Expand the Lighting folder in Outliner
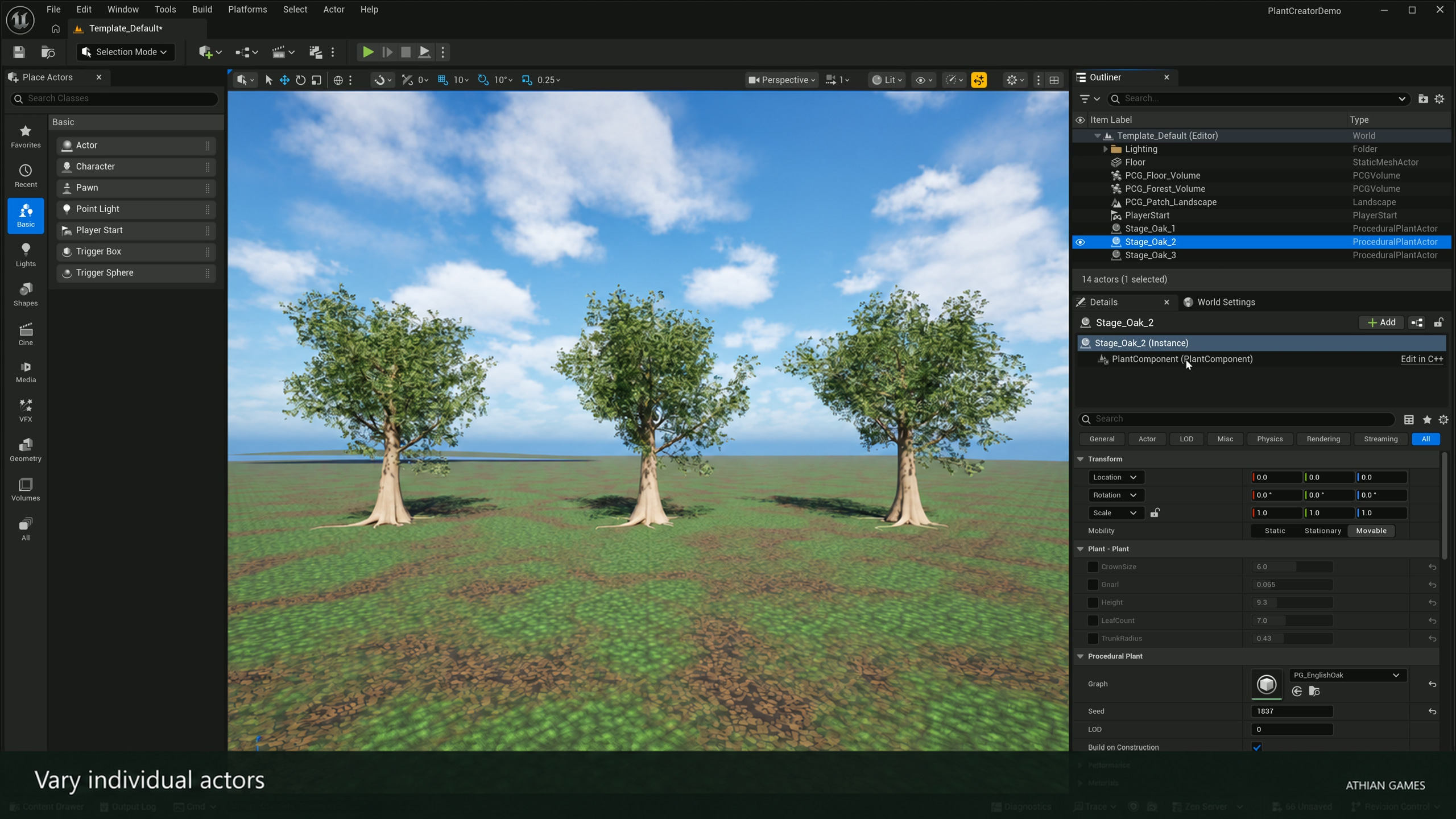1456x819 pixels. [1105, 149]
